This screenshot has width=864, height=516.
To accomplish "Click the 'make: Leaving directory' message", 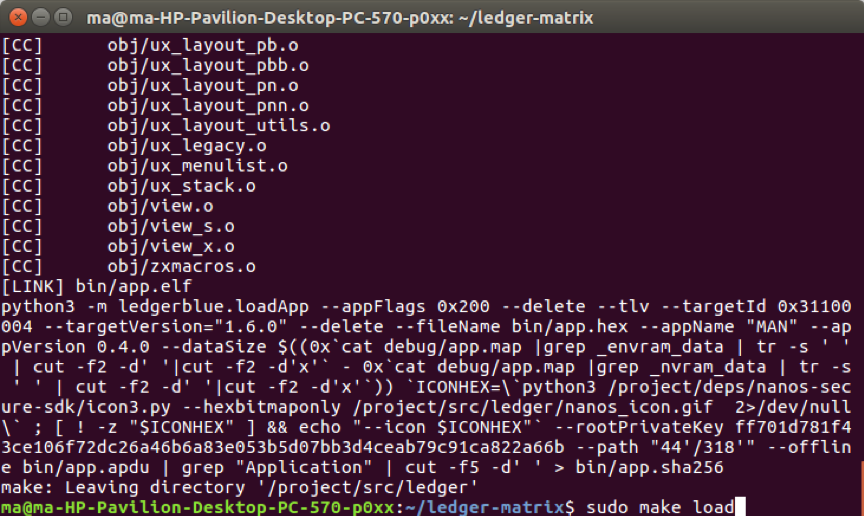I will pos(238,487).
